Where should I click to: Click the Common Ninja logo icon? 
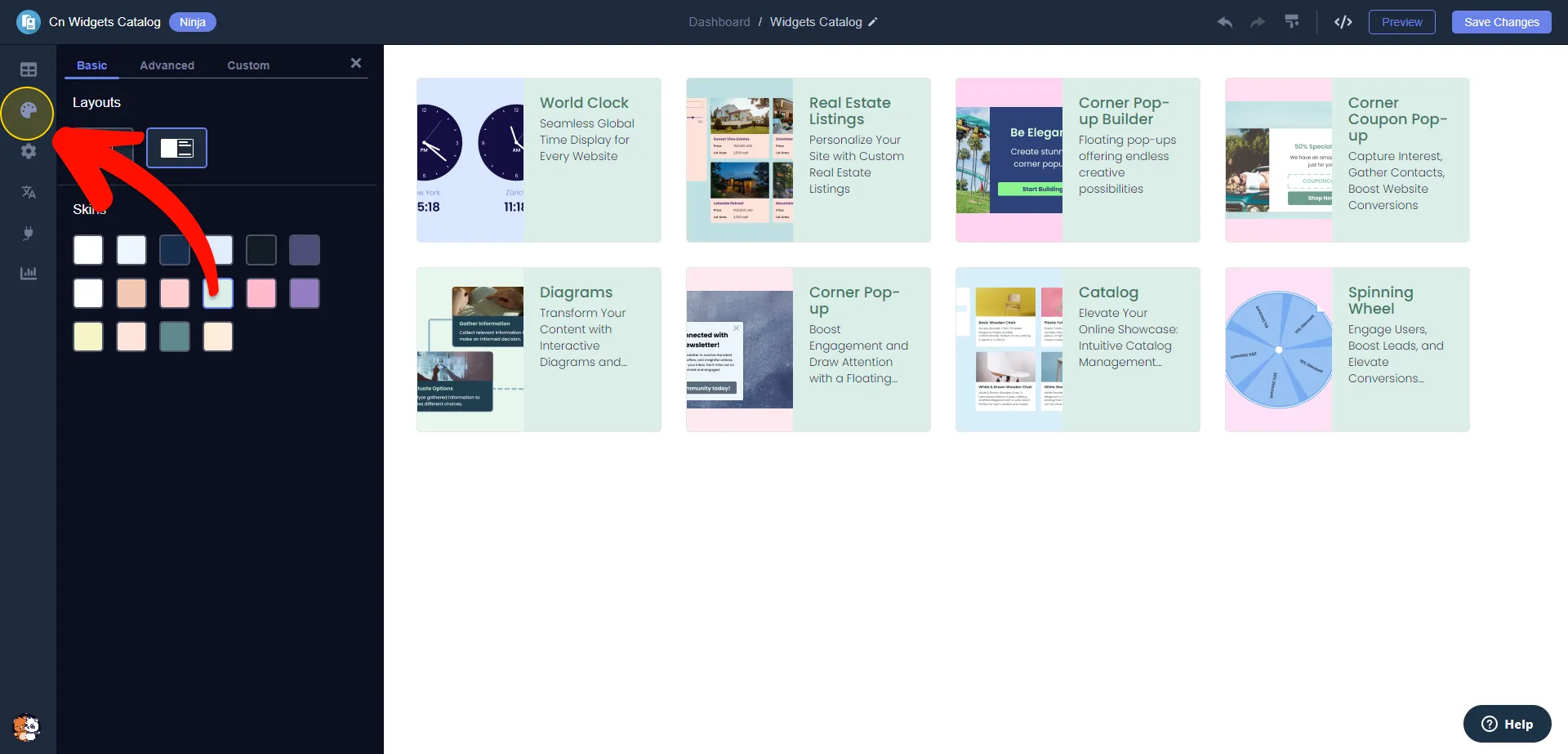point(29,22)
